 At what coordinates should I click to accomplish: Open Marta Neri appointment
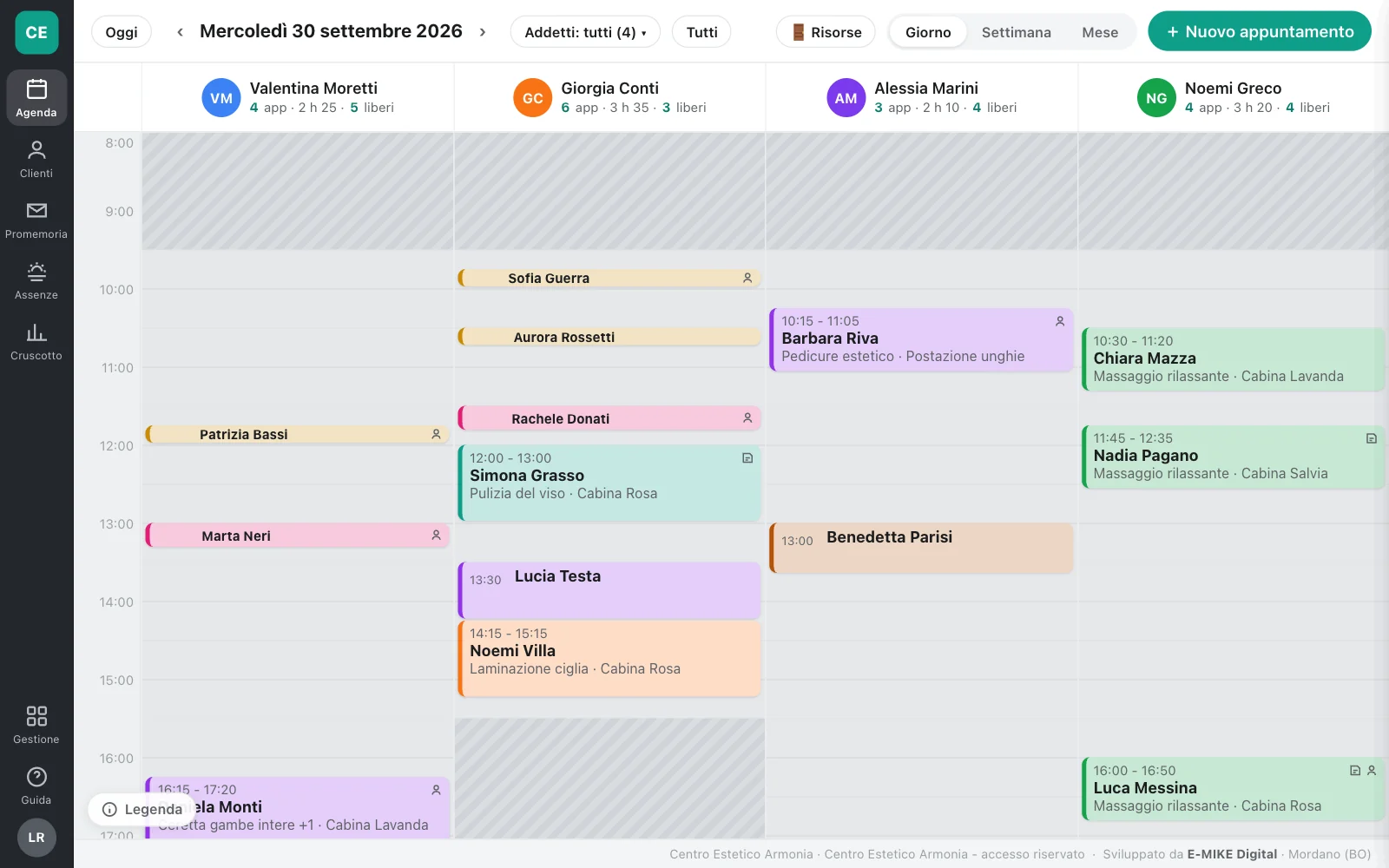pos(297,536)
